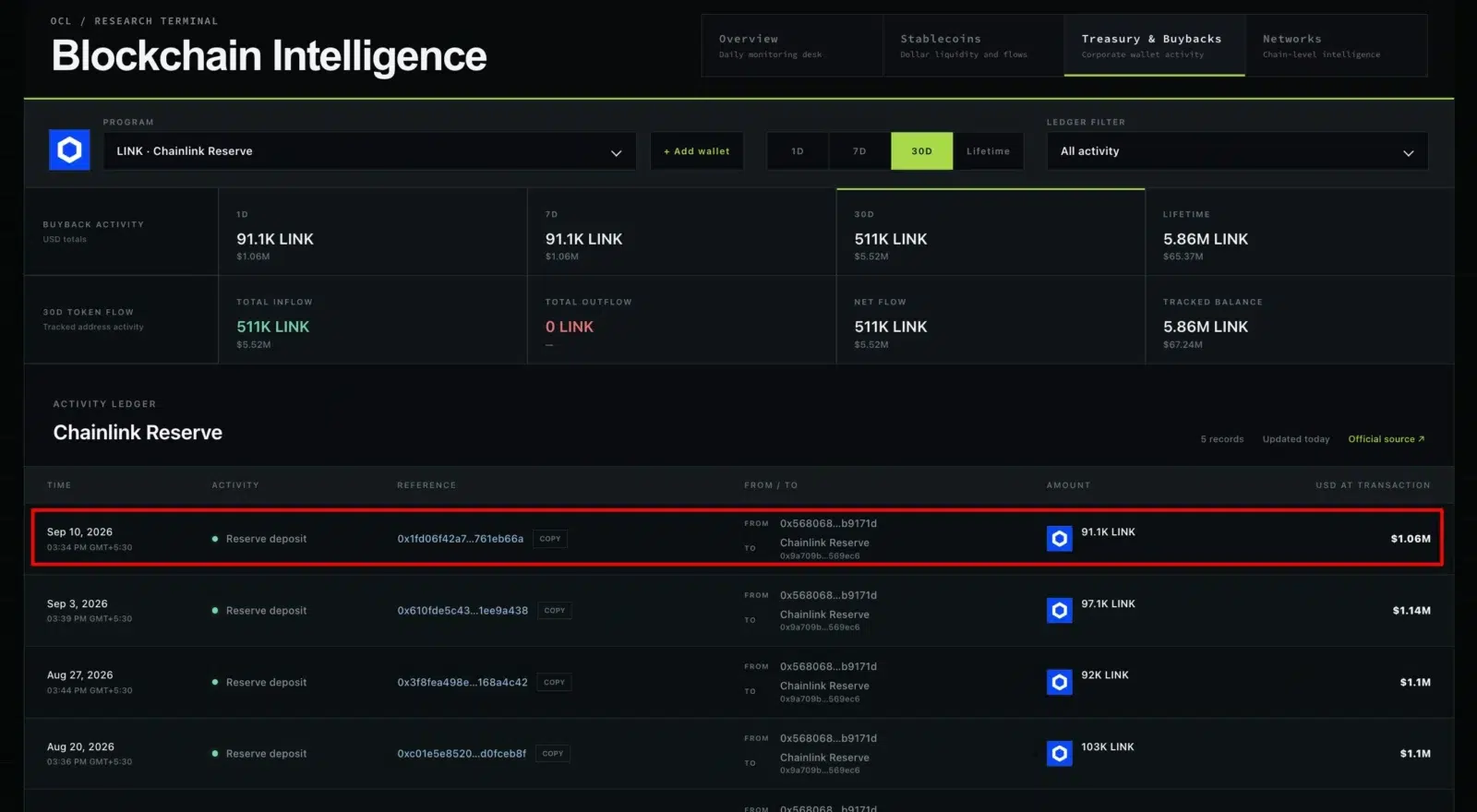Open the Official source link
Image resolution: width=1477 pixels, height=812 pixels.
(x=1386, y=439)
